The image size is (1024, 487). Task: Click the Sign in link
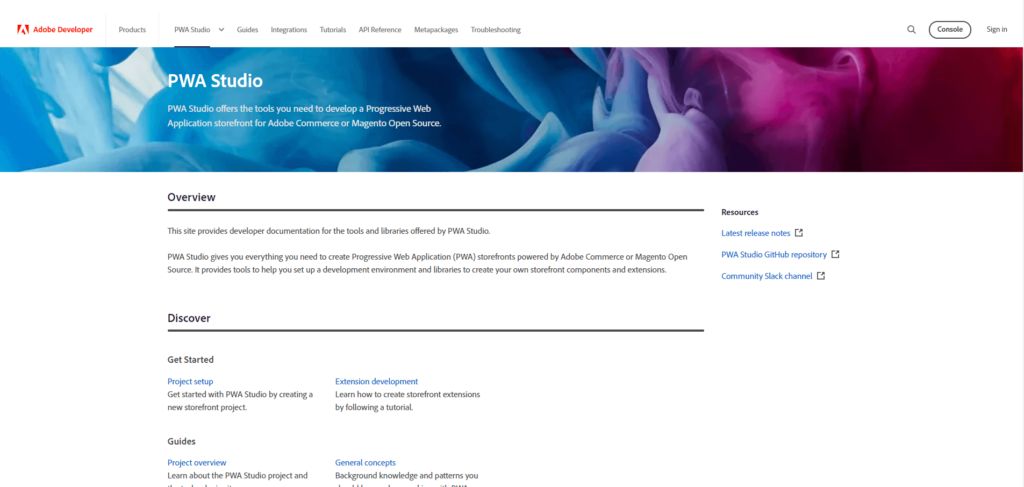pos(997,29)
